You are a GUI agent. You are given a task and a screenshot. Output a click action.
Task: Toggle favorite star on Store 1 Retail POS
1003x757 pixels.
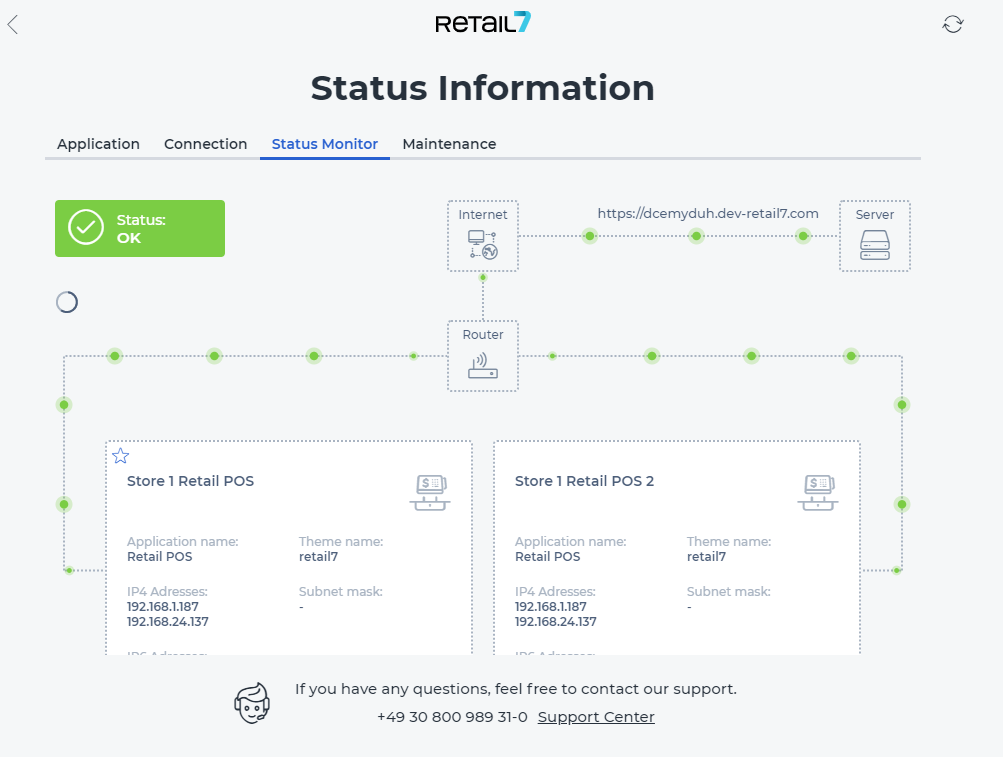click(x=120, y=456)
